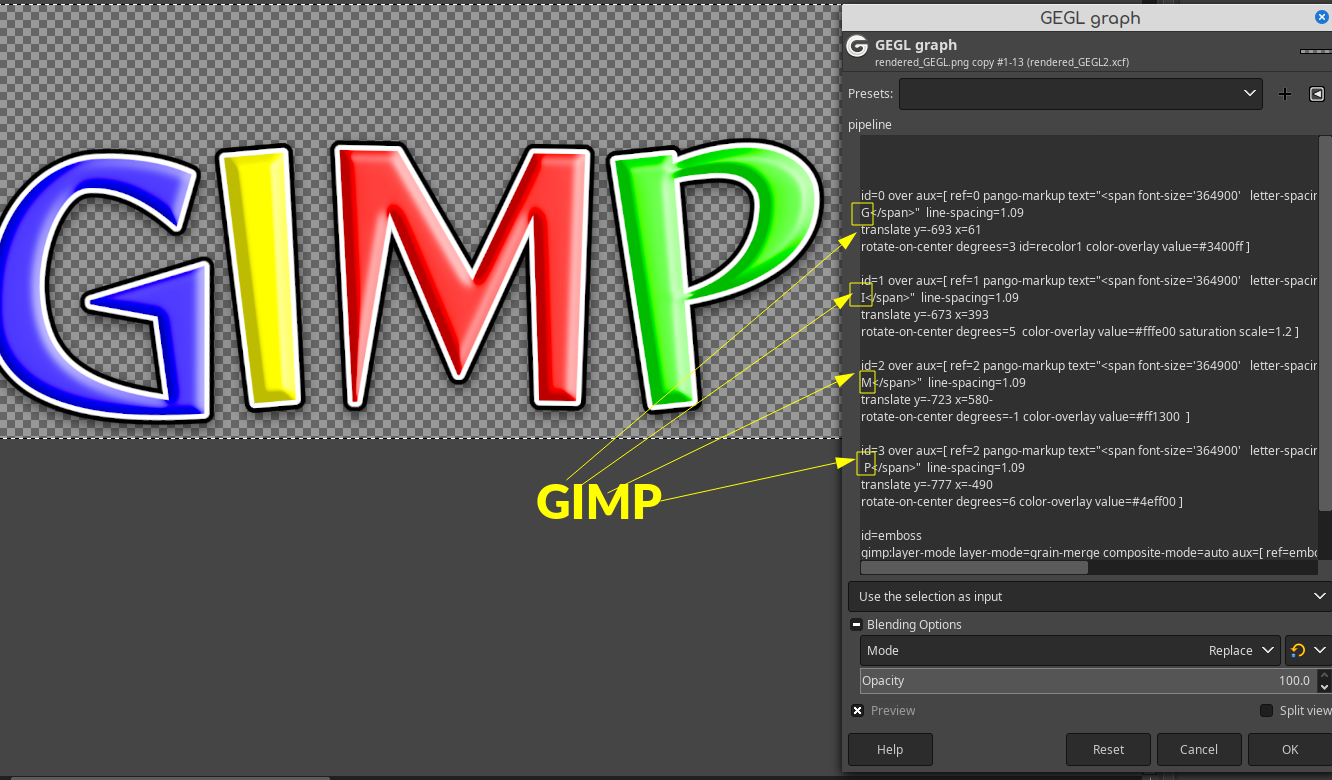Click the Help button

coord(890,749)
